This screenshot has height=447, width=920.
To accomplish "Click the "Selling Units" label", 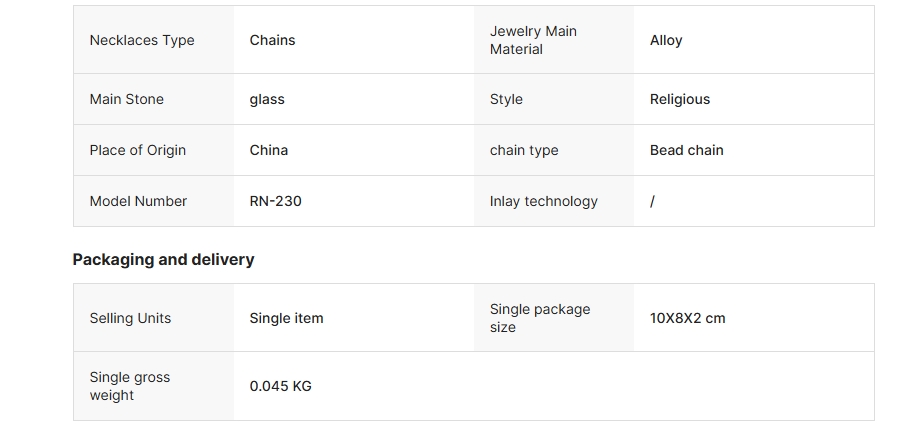I will [130, 318].
